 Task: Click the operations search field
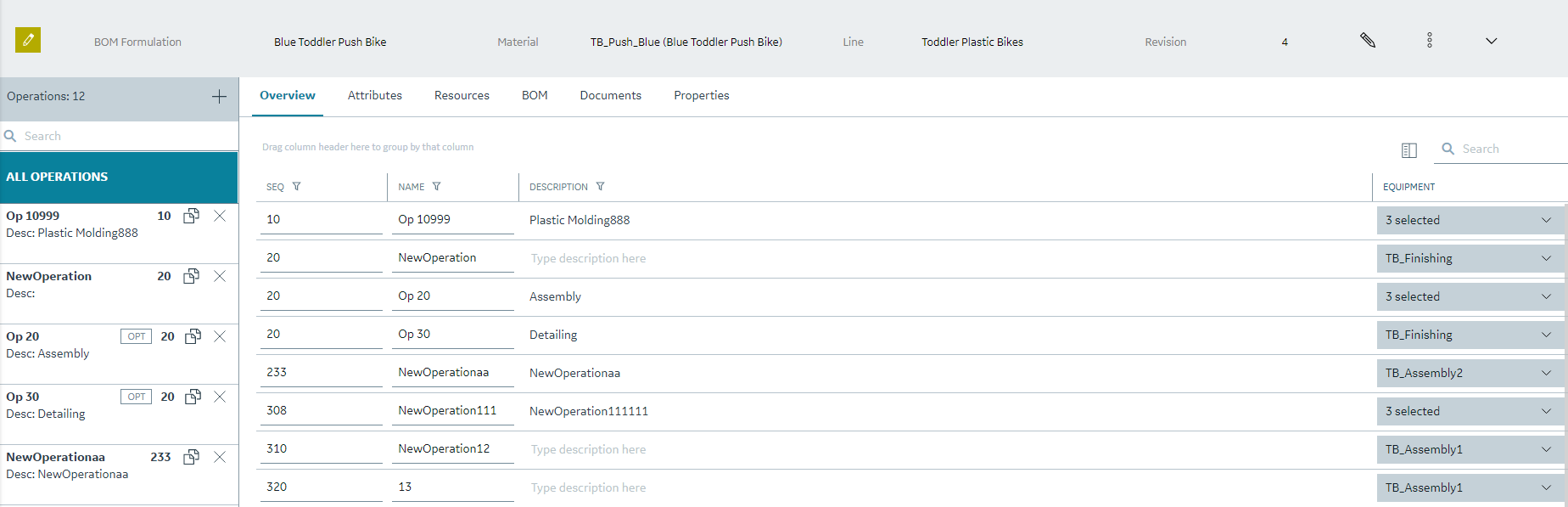point(119,136)
